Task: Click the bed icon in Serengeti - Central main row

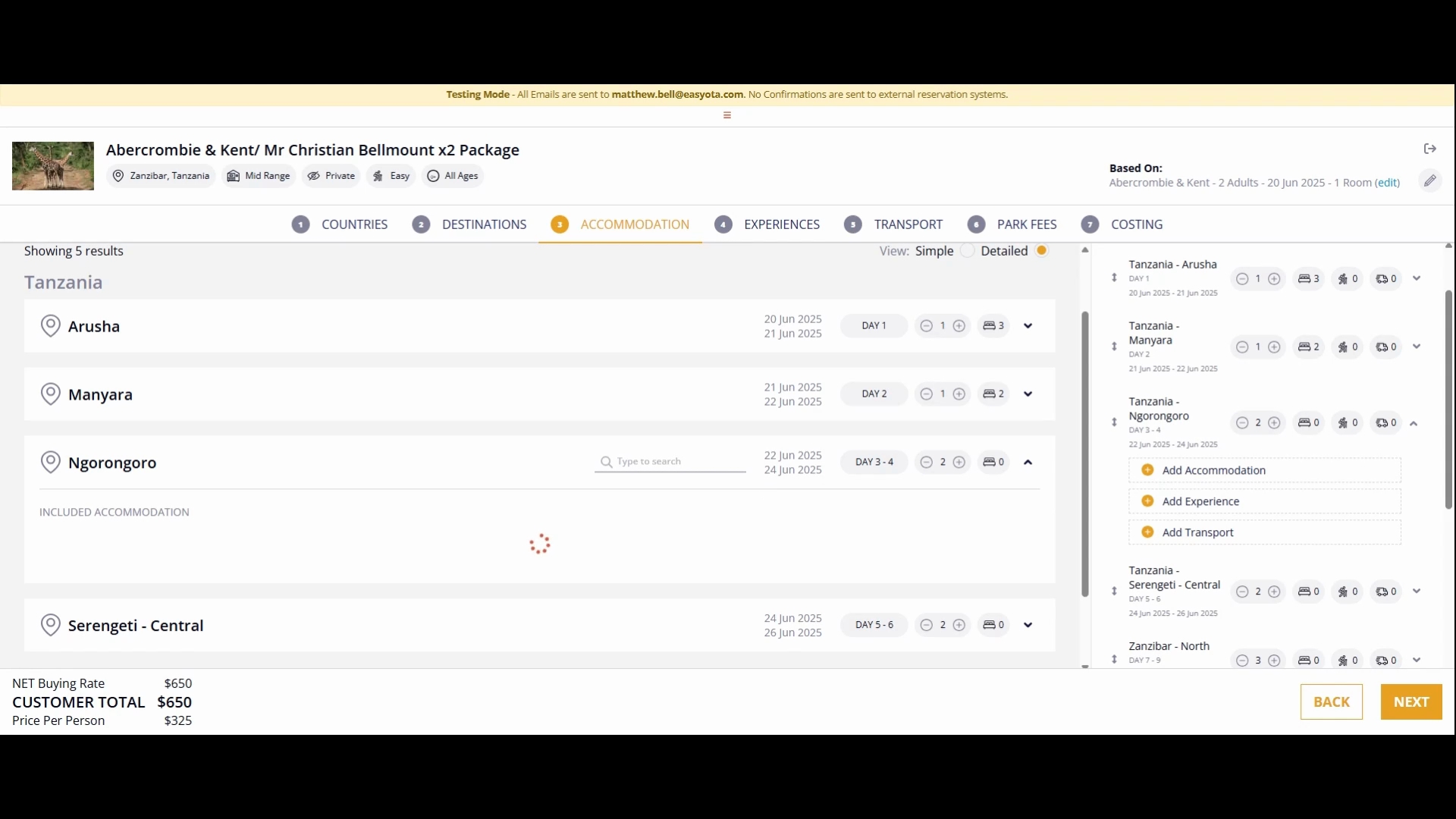Action: coord(993,626)
